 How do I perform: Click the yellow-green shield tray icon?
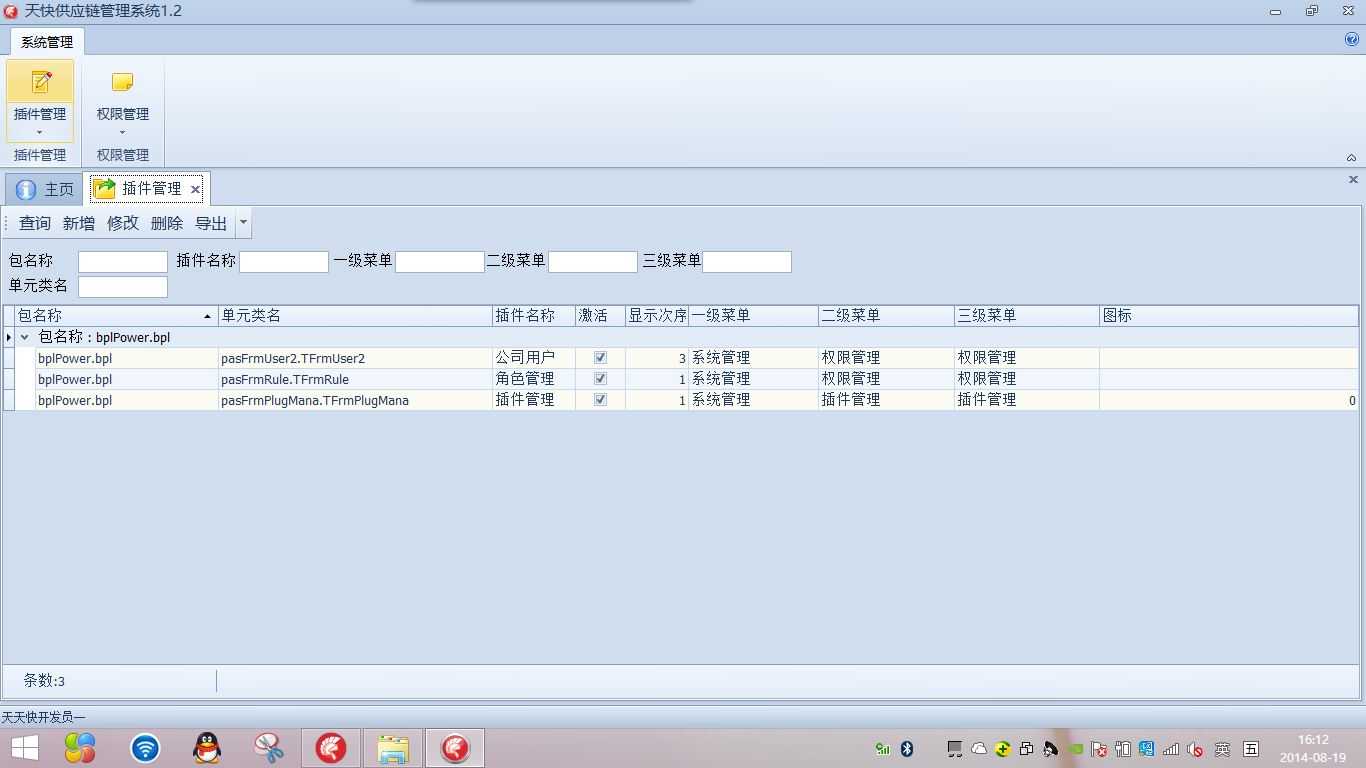click(1002, 748)
